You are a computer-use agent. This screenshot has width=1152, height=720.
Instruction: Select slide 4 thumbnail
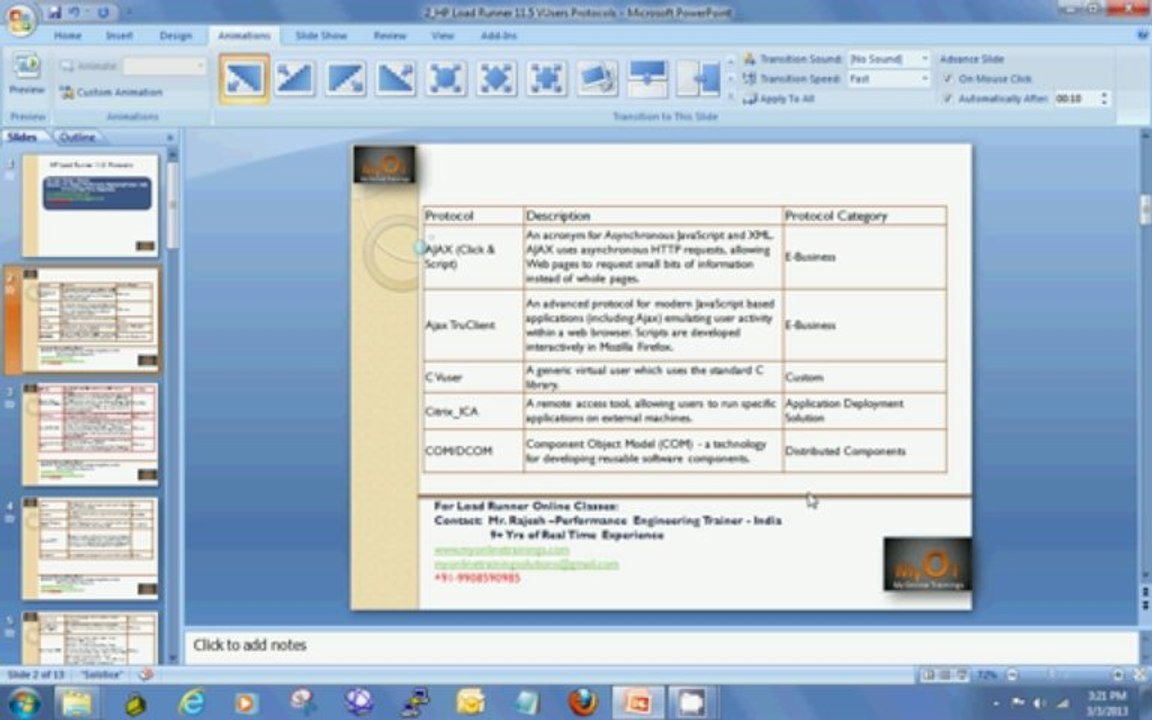pos(90,549)
